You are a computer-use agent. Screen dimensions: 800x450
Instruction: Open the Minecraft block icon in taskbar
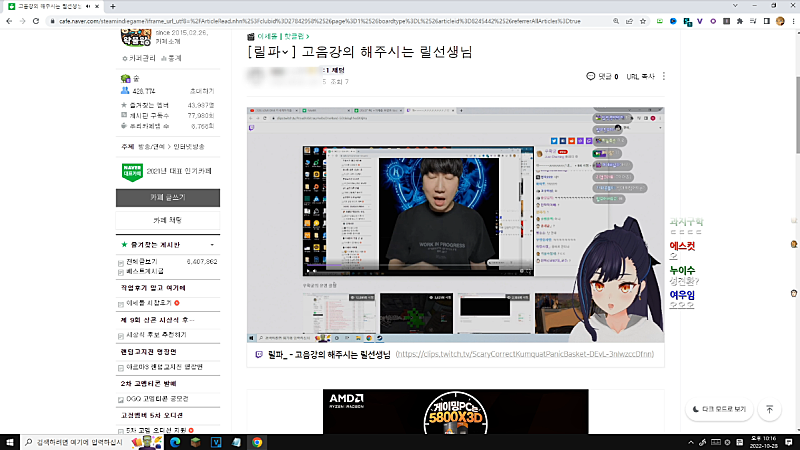click(195, 442)
